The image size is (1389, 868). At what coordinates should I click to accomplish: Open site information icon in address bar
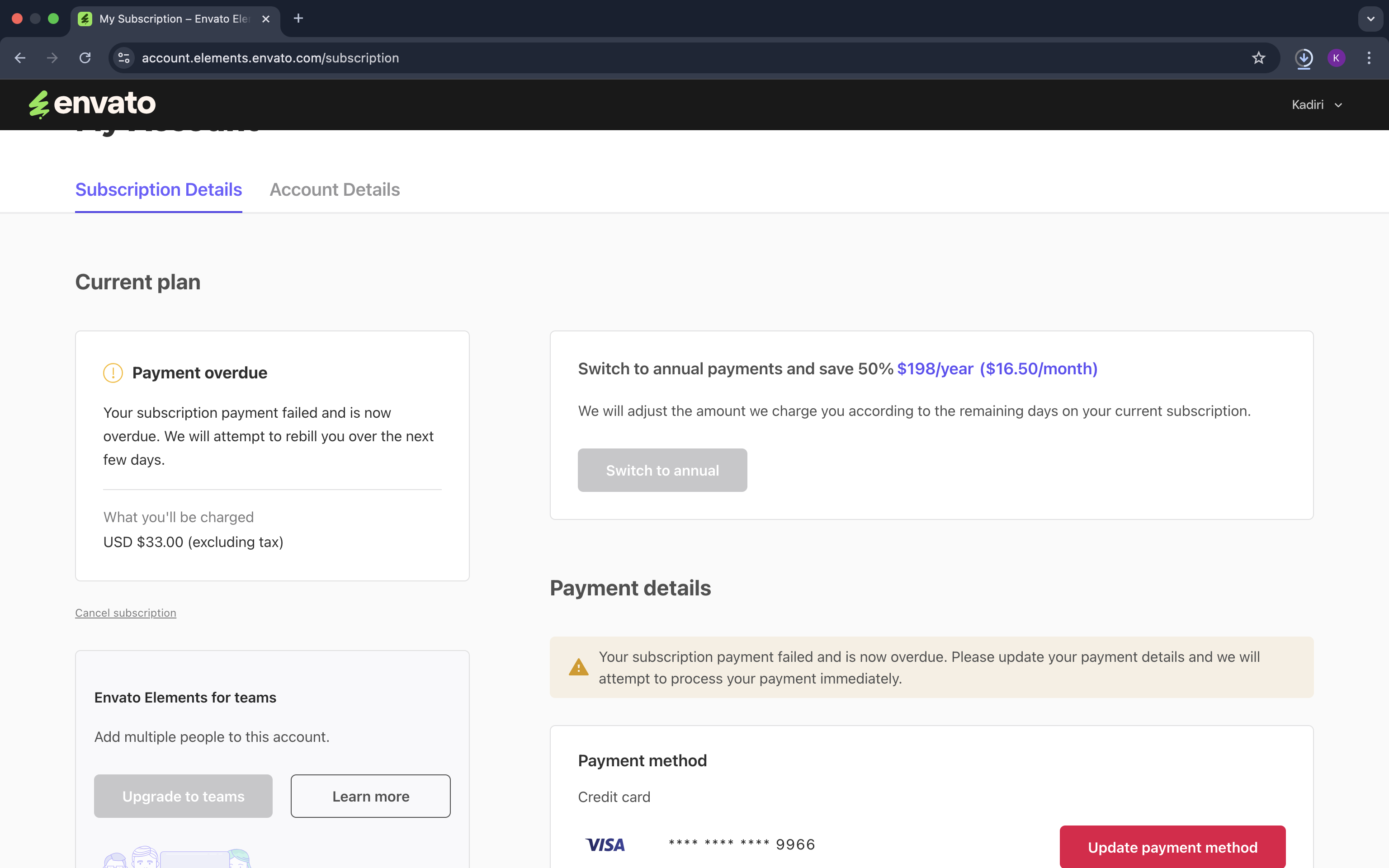pos(123,58)
